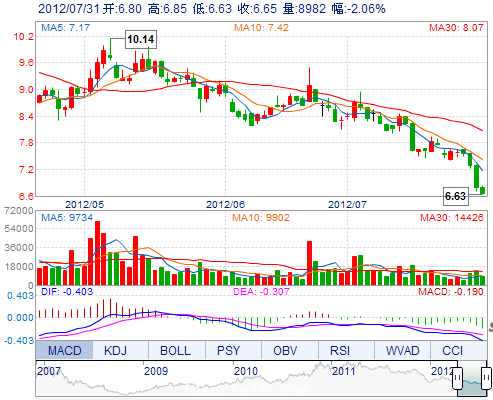Show the CCI indicator
493x400 pixels.
point(452,350)
